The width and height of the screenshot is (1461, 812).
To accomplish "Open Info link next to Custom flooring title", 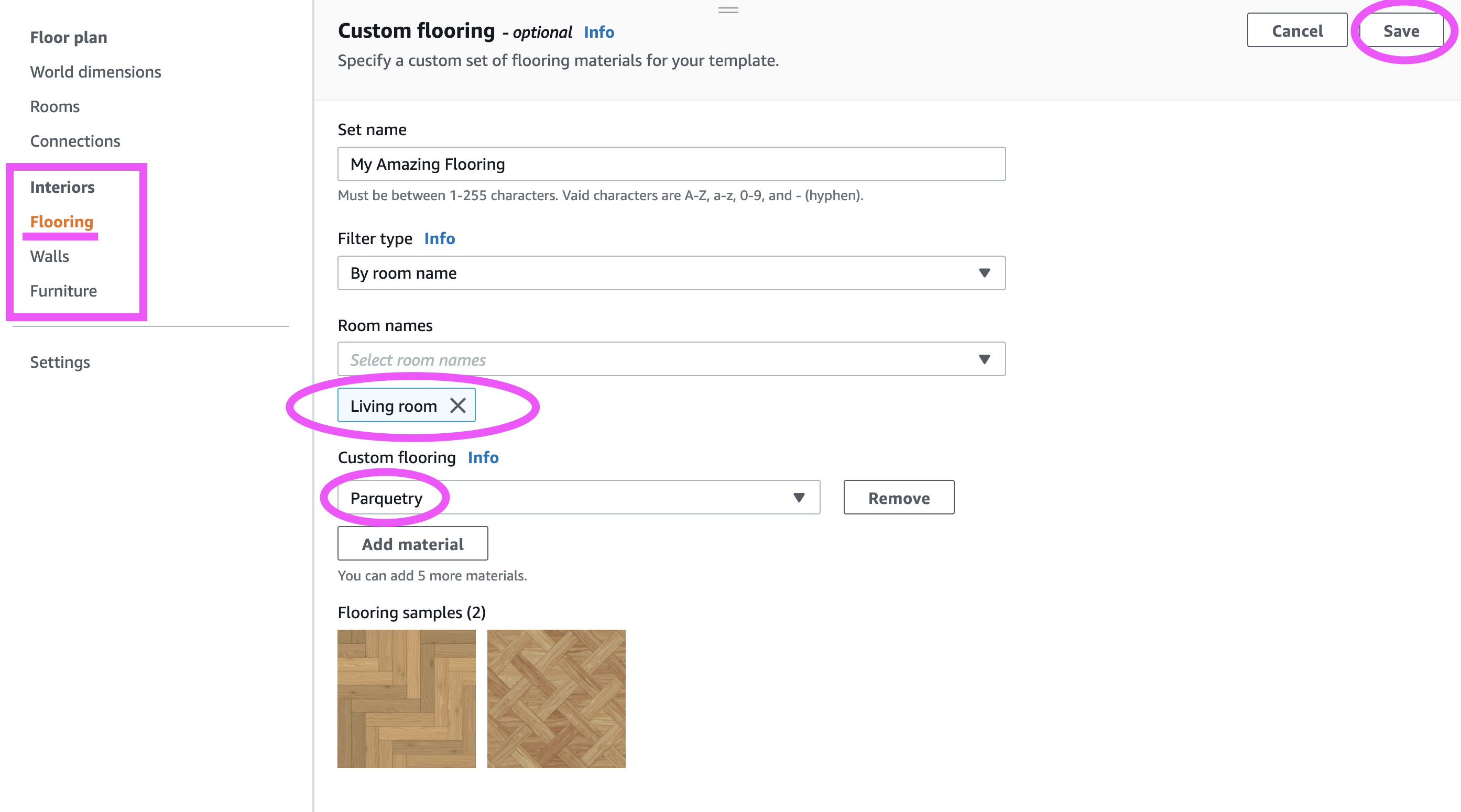I will pyautogui.click(x=599, y=32).
